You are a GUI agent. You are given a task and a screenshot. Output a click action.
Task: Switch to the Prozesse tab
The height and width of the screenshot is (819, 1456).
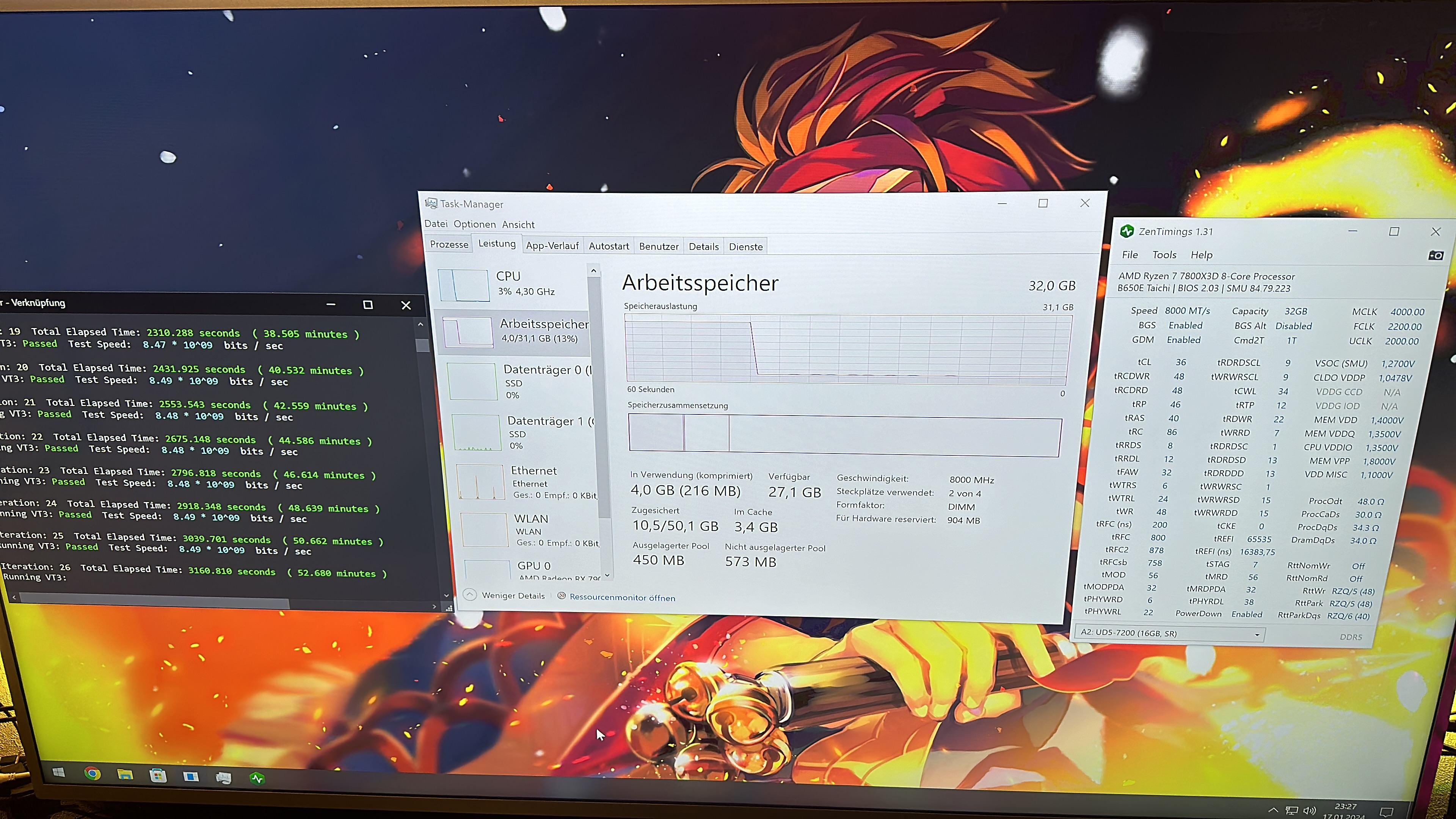(x=449, y=244)
